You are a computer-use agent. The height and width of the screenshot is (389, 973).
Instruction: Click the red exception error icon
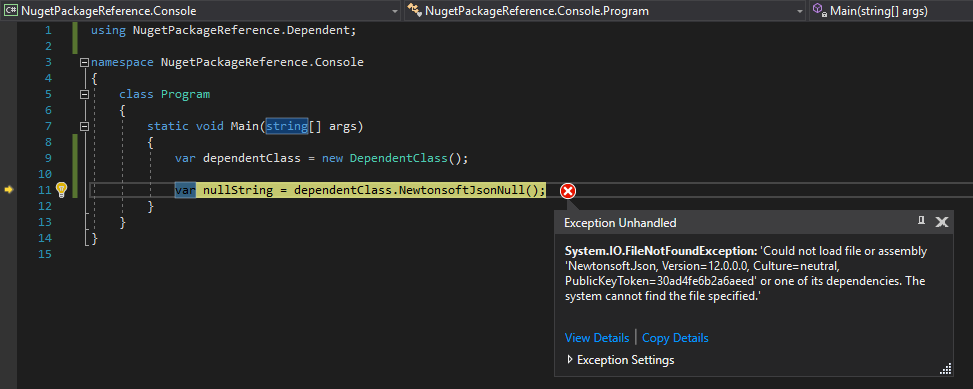tap(568, 191)
